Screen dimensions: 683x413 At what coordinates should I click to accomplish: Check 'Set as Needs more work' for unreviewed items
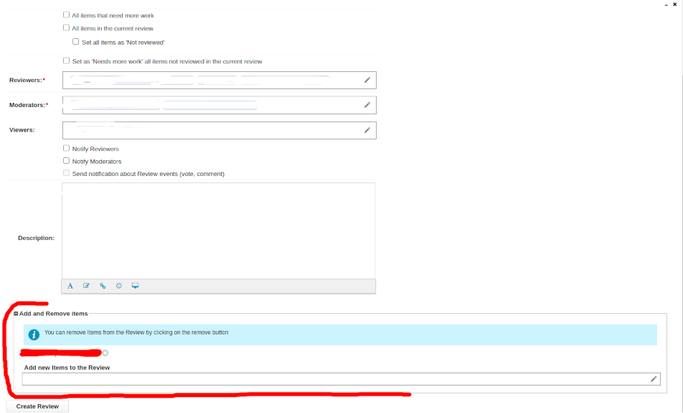pos(66,61)
